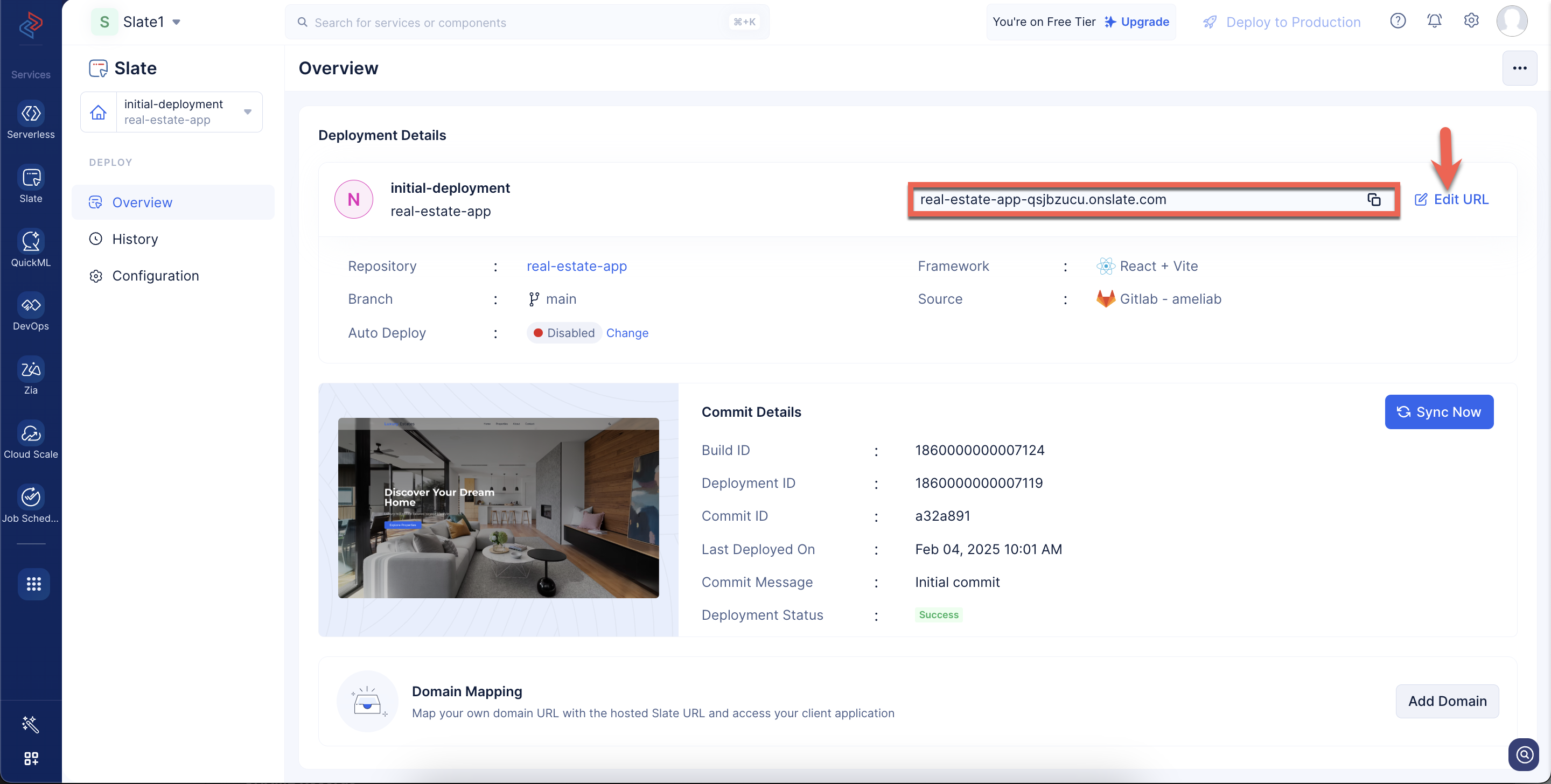
Task: Select Overview in the Deploy menu
Action: (x=173, y=202)
